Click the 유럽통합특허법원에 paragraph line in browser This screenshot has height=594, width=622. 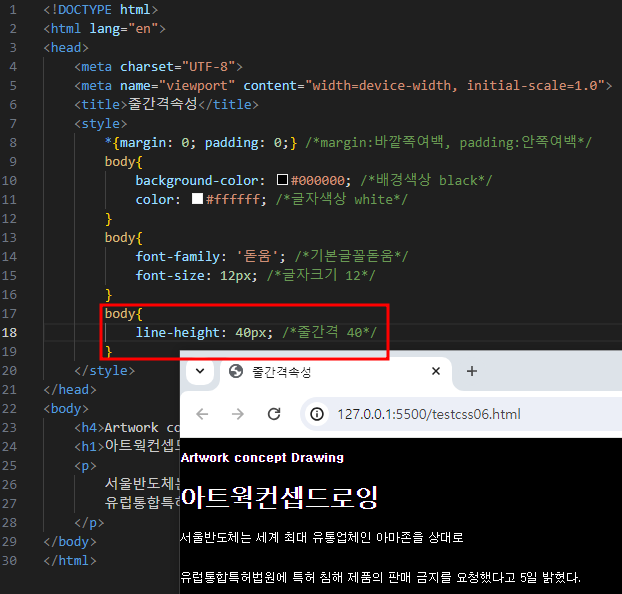pos(380,577)
